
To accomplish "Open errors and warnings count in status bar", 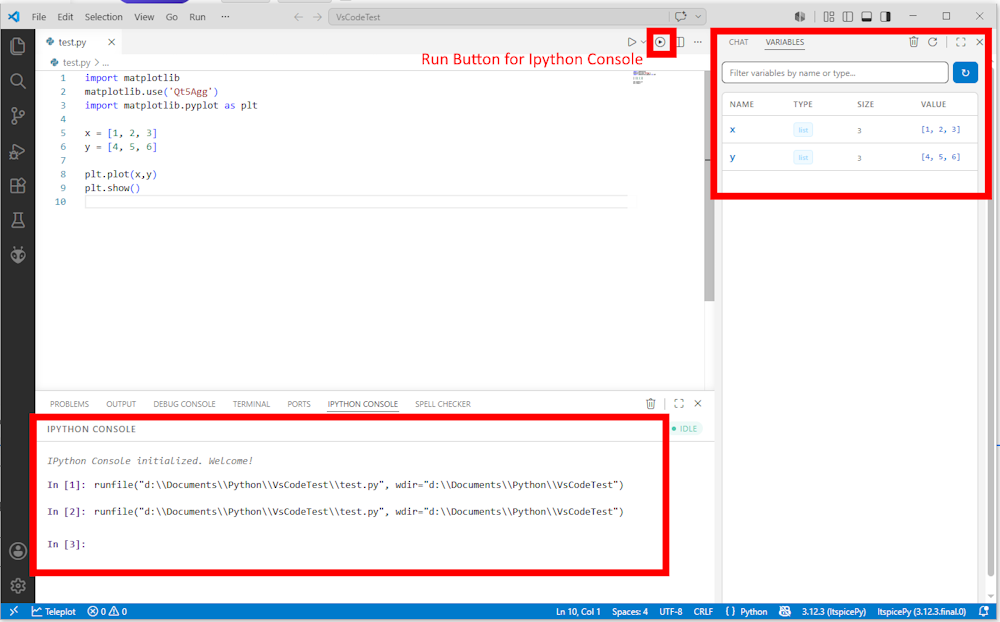I will 107,612.
